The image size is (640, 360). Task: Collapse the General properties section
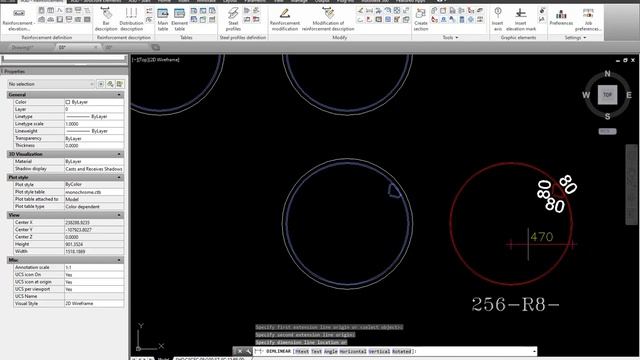tap(119, 95)
